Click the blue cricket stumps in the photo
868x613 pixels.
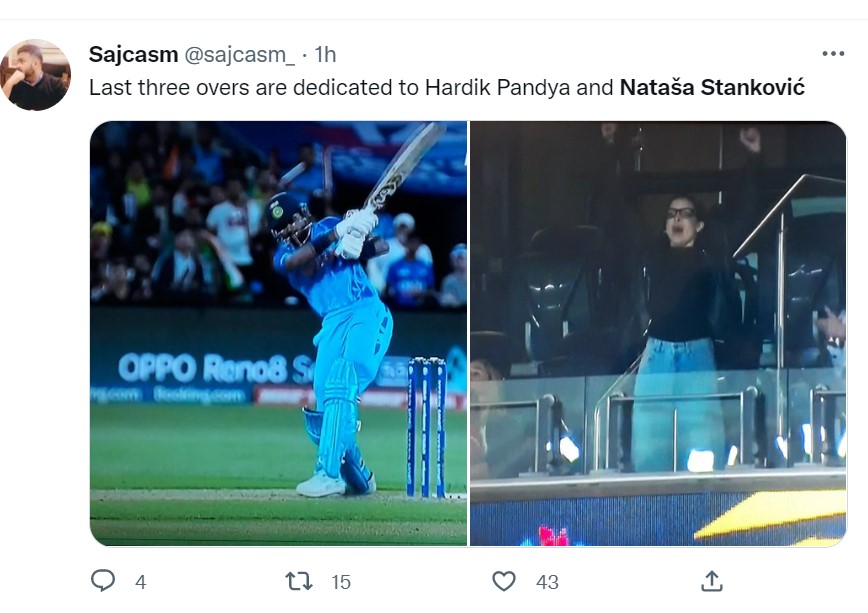[x=425, y=425]
